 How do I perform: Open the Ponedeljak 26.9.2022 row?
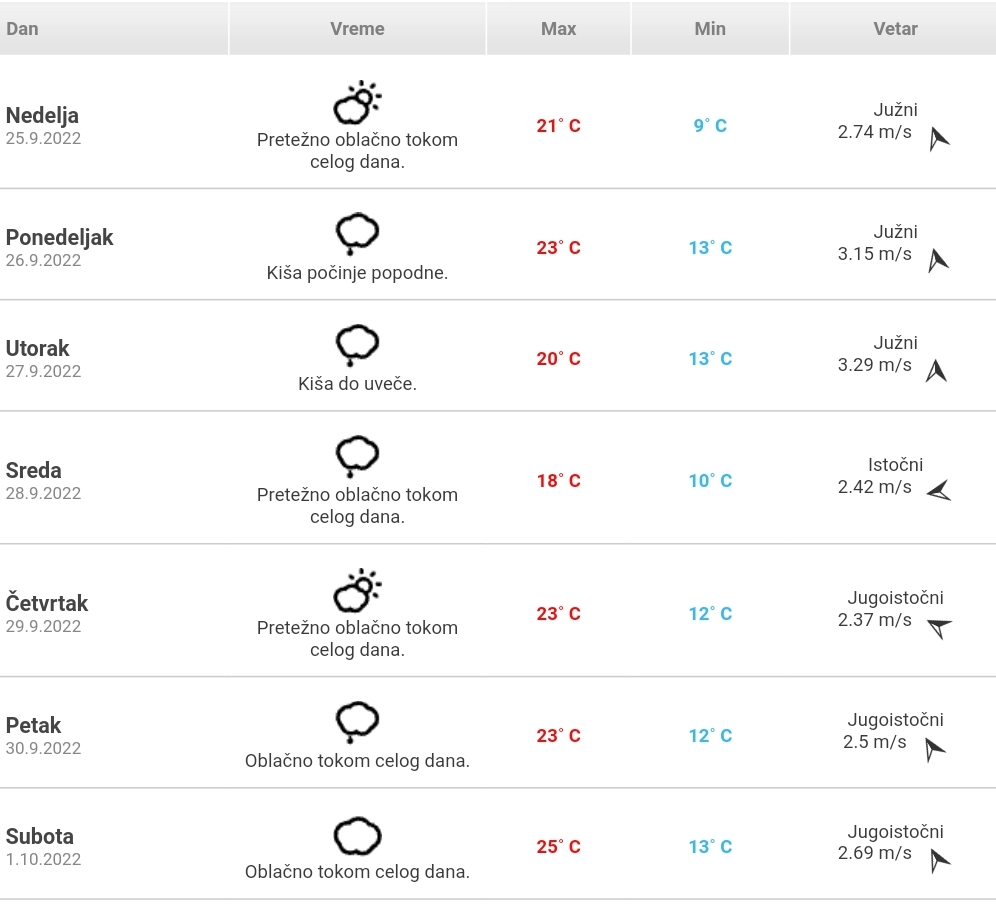tap(498, 245)
